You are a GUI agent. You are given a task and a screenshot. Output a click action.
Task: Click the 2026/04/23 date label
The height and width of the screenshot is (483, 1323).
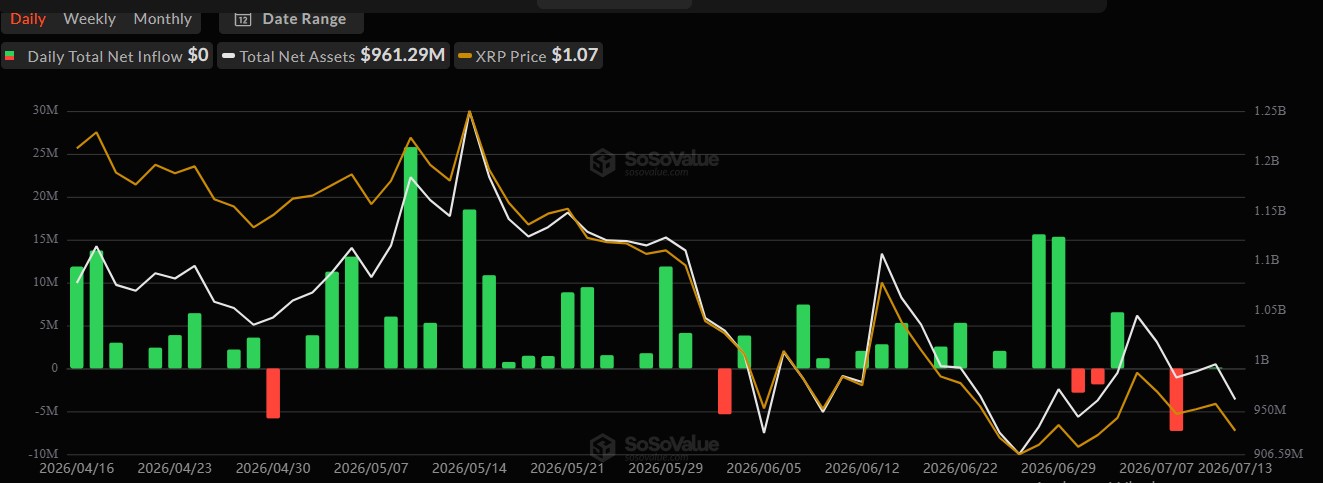(175, 467)
